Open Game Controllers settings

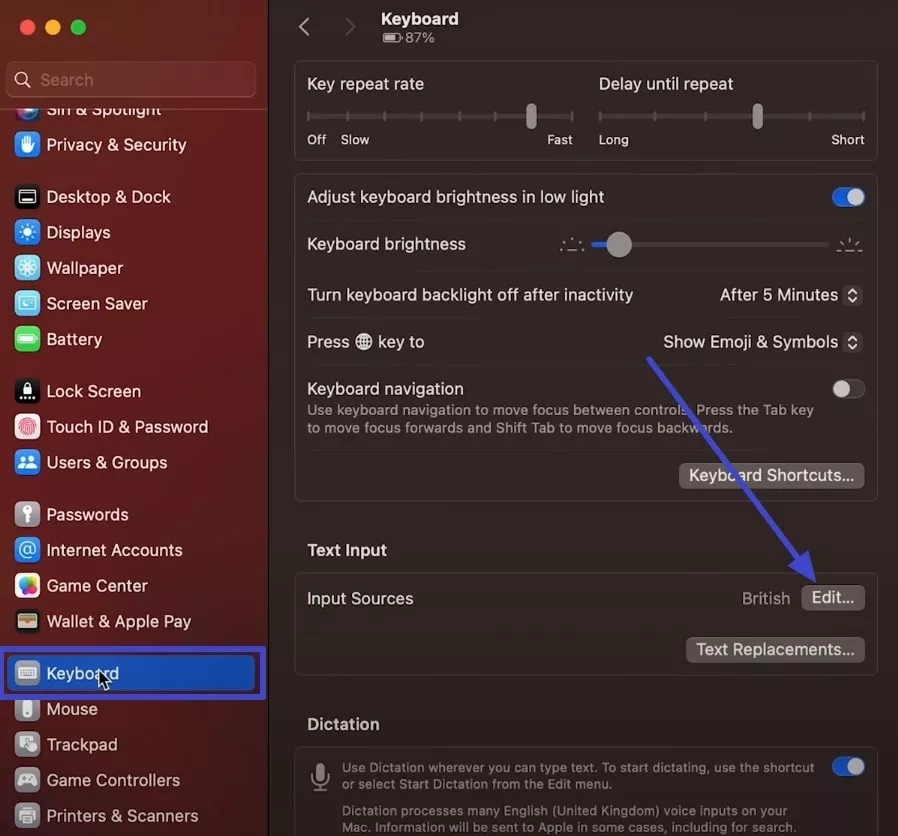(112, 780)
